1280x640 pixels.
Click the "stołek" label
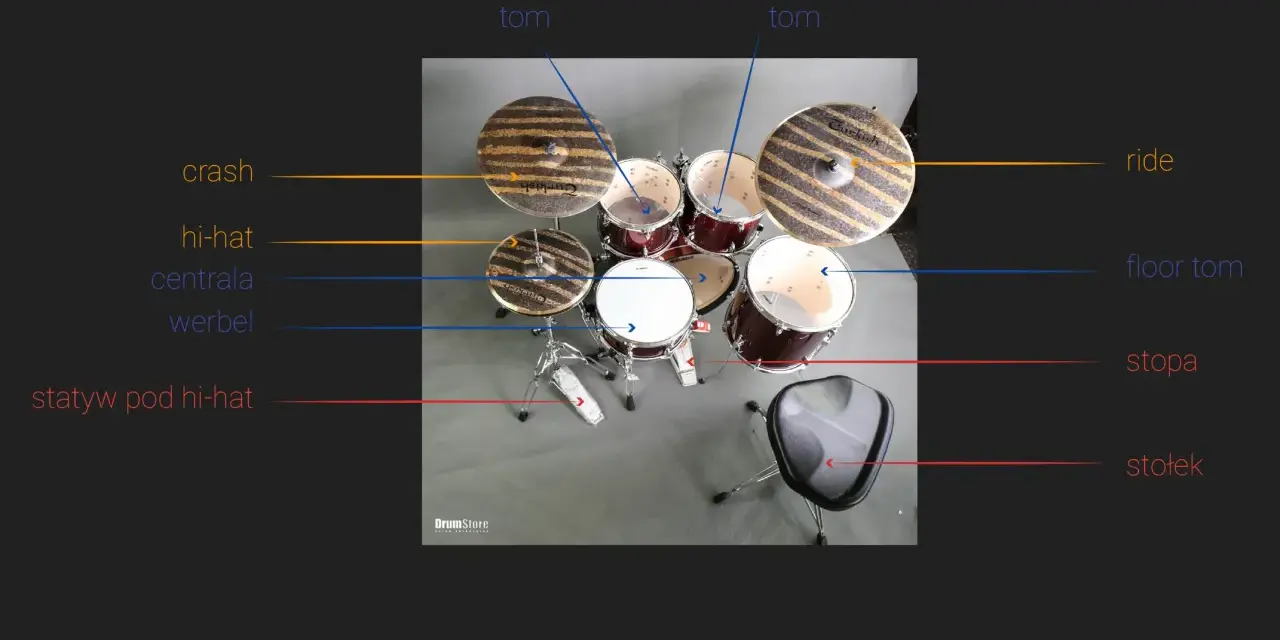click(1164, 465)
